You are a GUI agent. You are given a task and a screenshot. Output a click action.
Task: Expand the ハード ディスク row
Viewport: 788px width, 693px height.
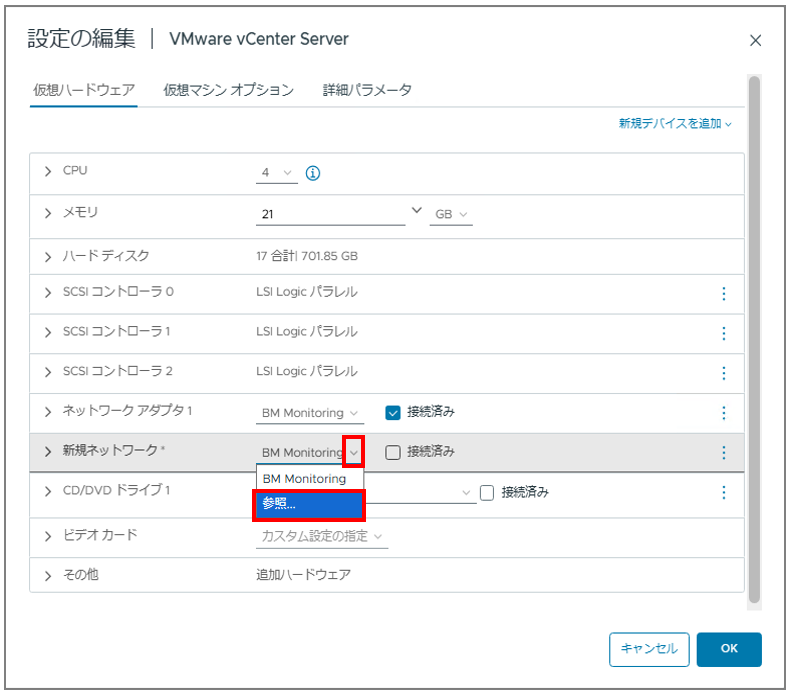click(48, 257)
